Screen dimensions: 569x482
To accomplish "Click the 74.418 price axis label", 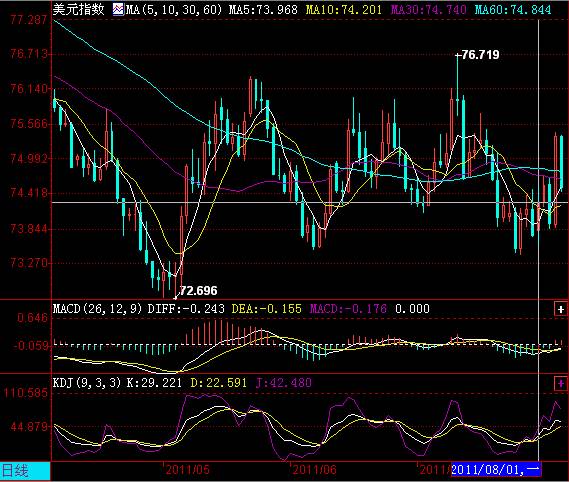I will [29, 193].
